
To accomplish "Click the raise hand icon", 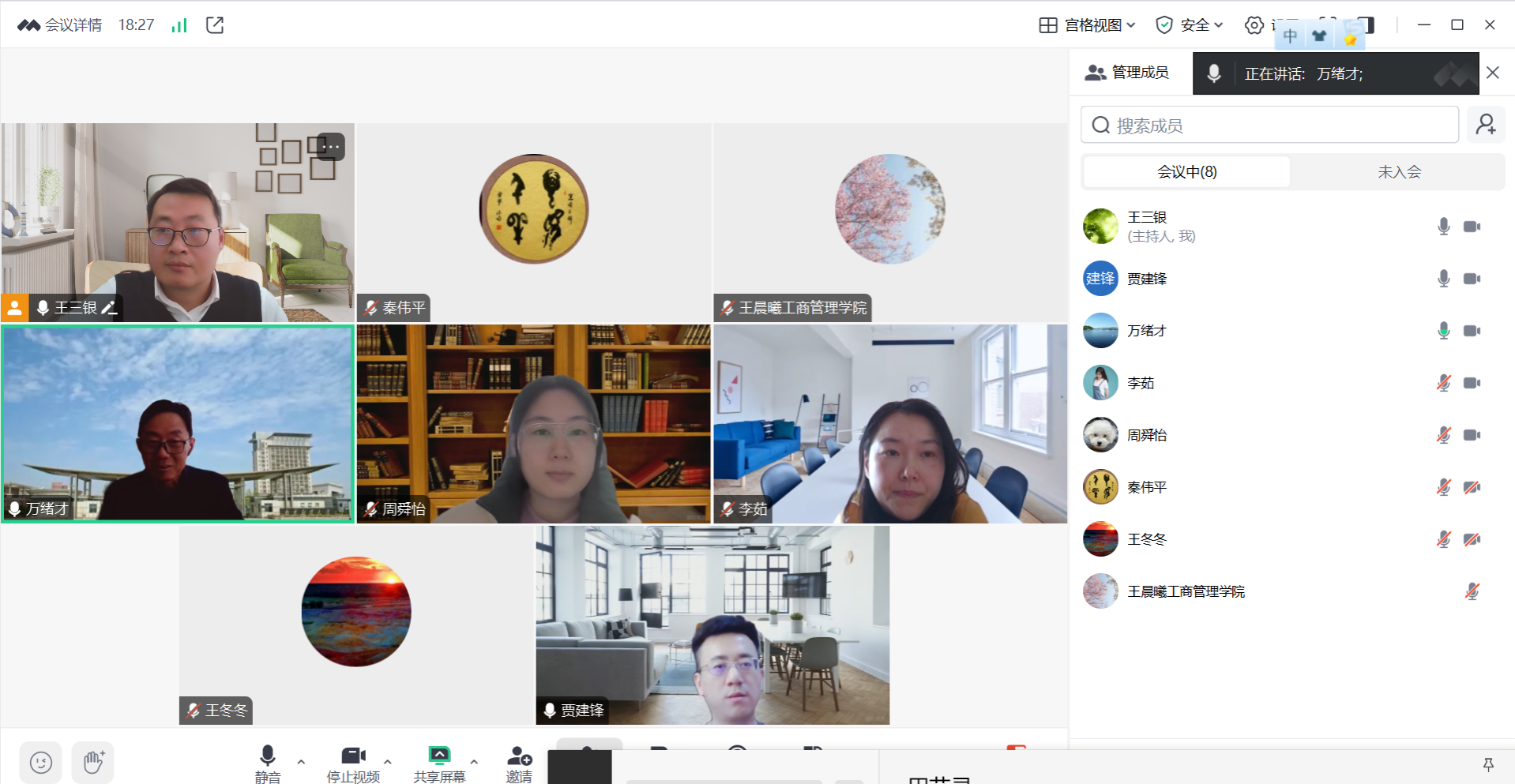I will pos(93,762).
